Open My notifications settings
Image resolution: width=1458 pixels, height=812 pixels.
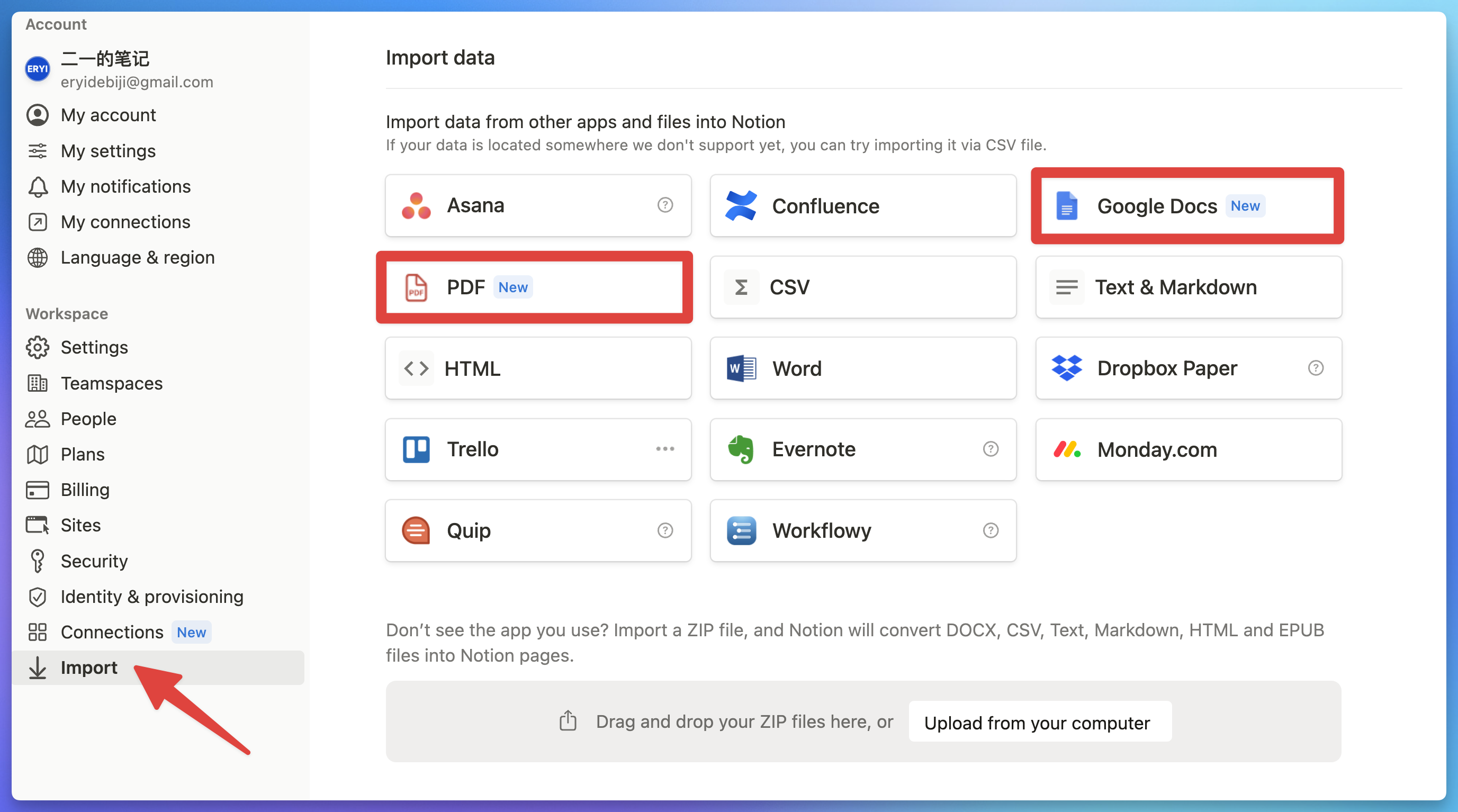click(x=125, y=186)
